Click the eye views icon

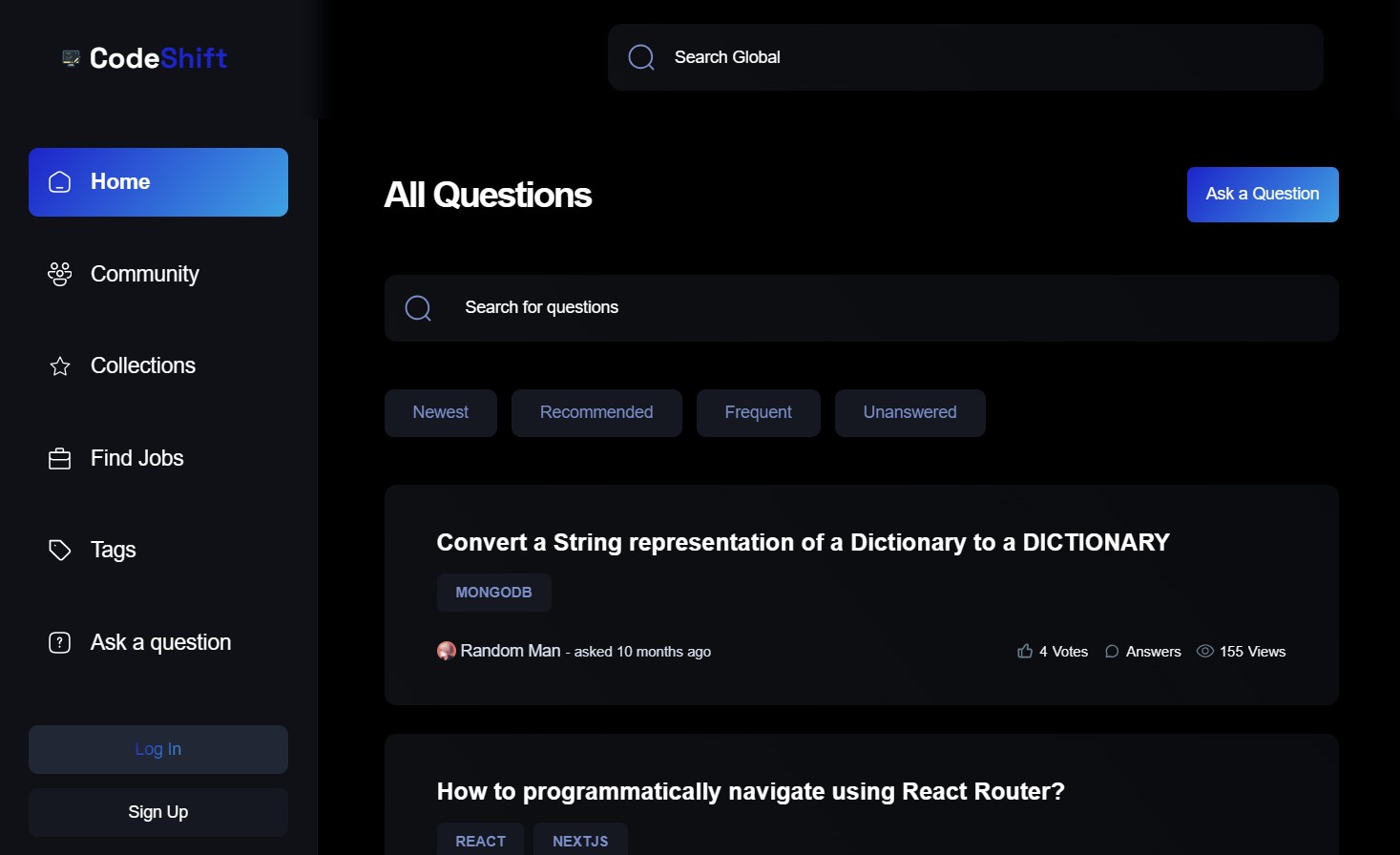1205,651
